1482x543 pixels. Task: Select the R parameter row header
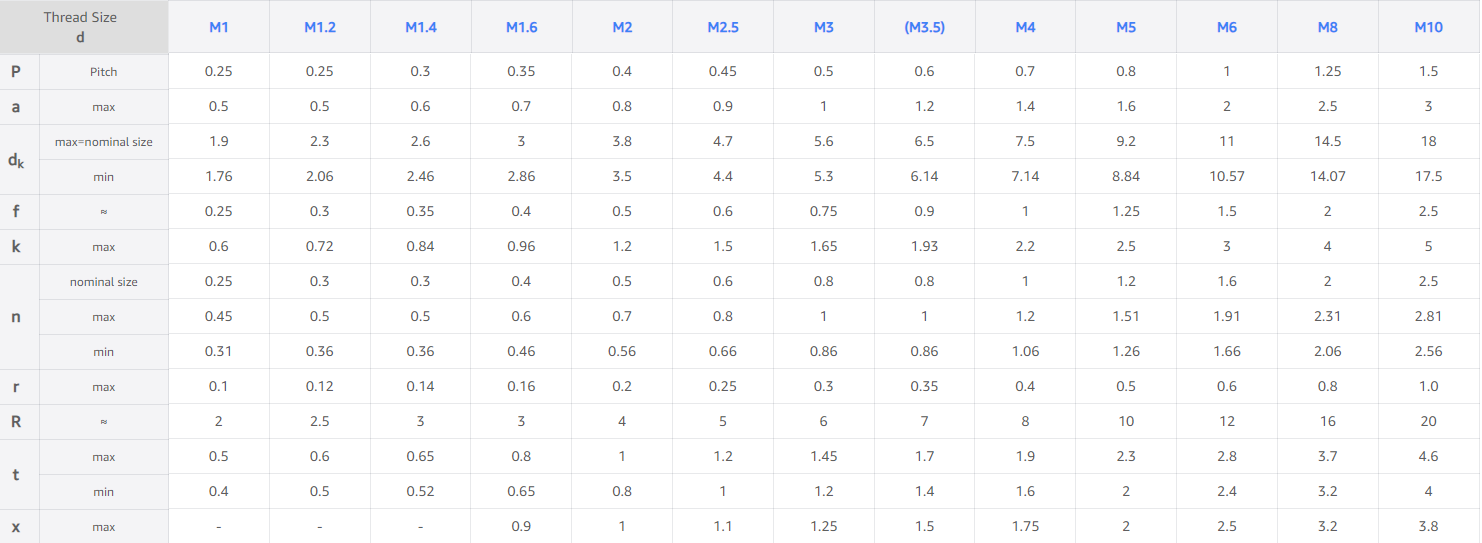(x=16, y=421)
